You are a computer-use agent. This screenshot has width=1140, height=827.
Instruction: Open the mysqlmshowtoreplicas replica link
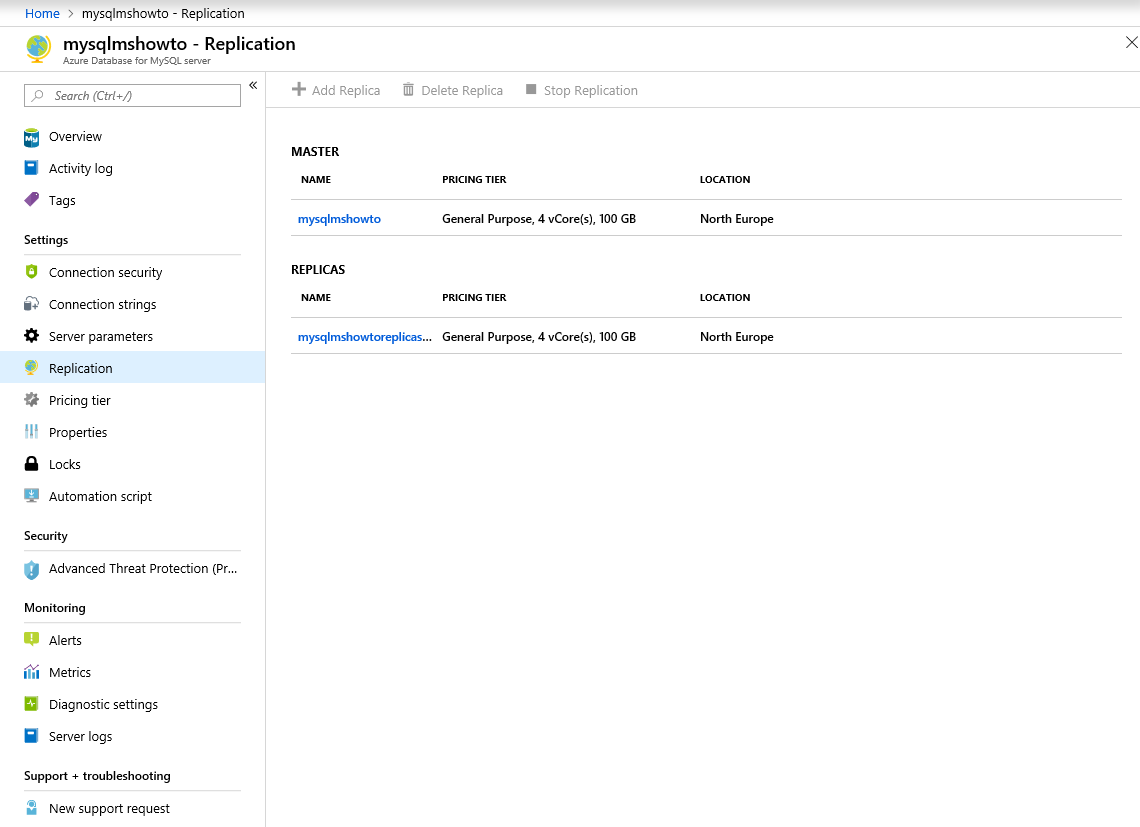[364, 337]
